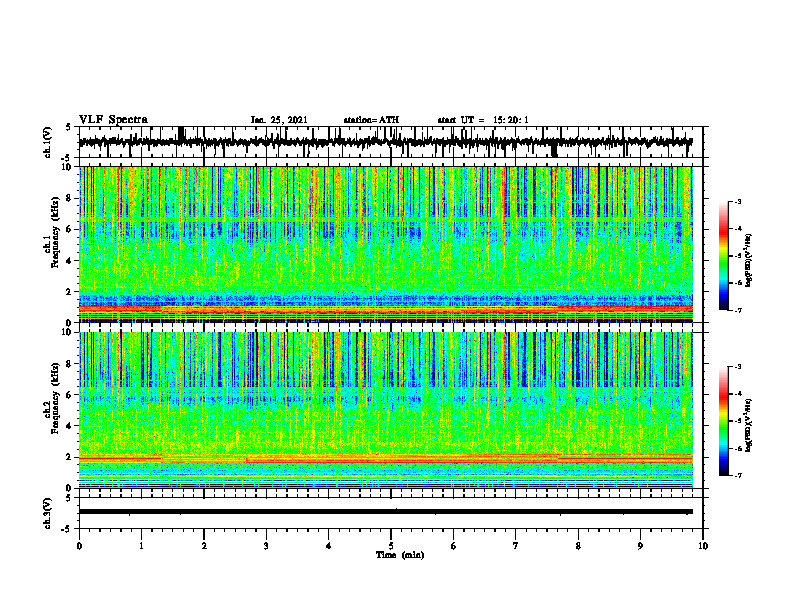
Task: Click the time axis tick label "6"
Action: (x=454, y=546)
